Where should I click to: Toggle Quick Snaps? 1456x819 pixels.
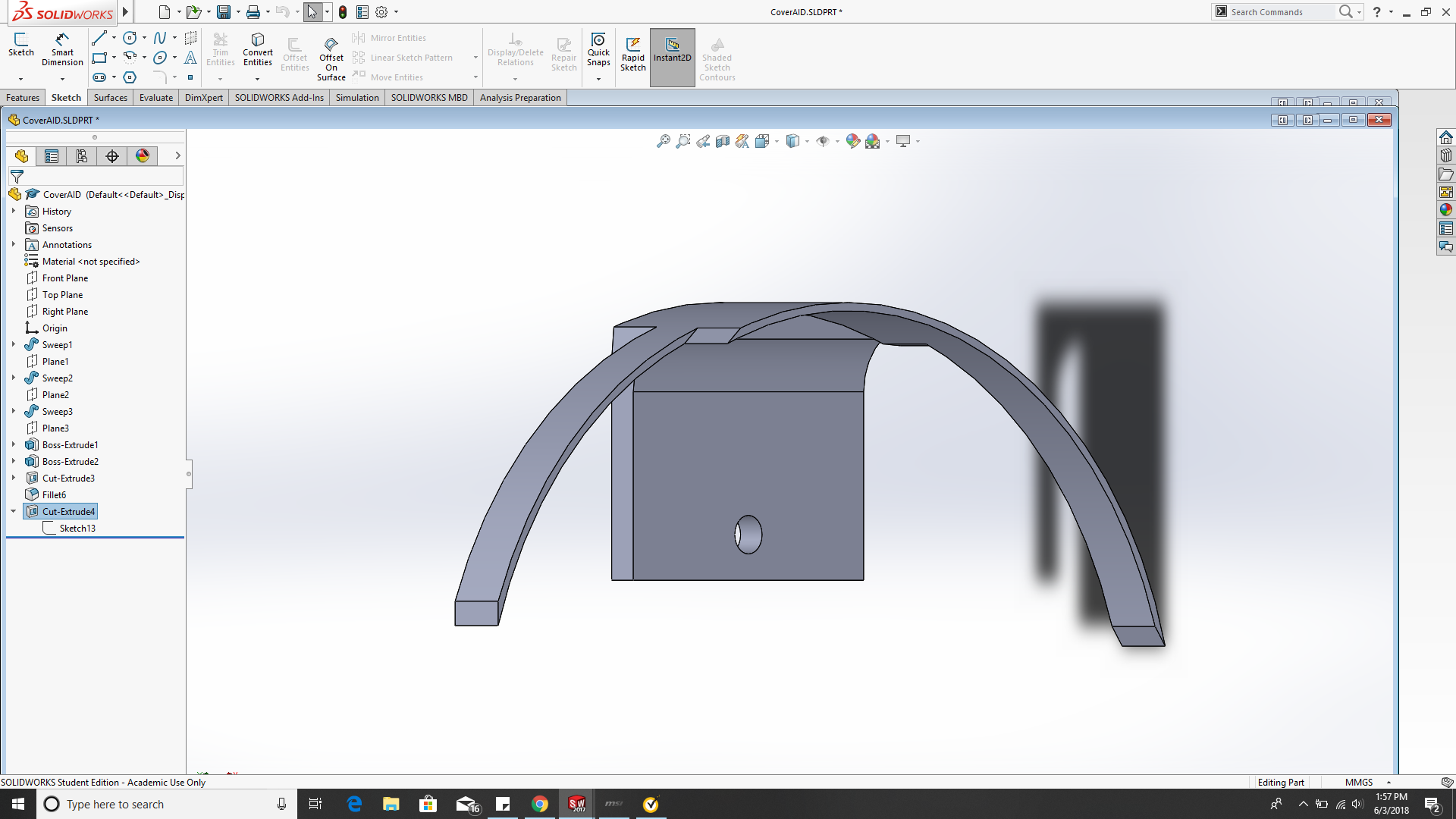coord(598,50)
